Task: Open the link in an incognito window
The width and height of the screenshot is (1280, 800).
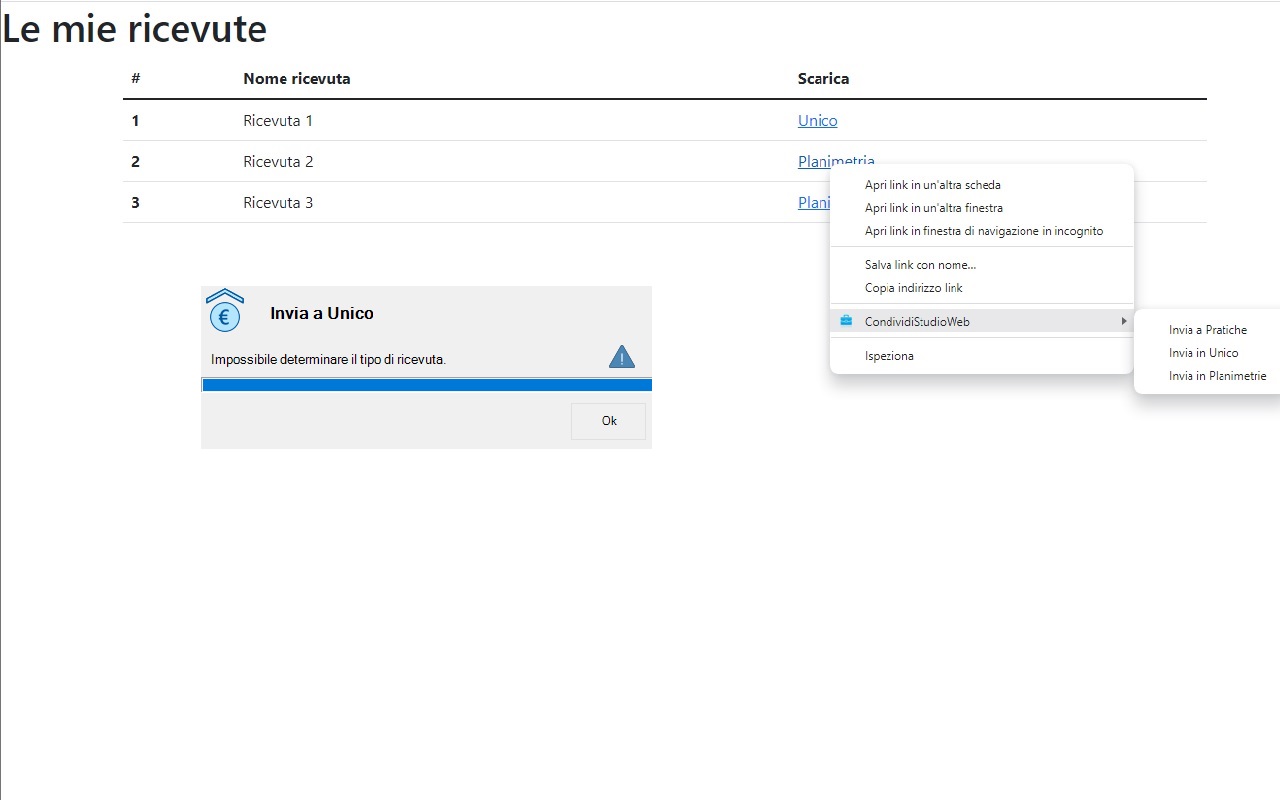Action: click(983, 231)
